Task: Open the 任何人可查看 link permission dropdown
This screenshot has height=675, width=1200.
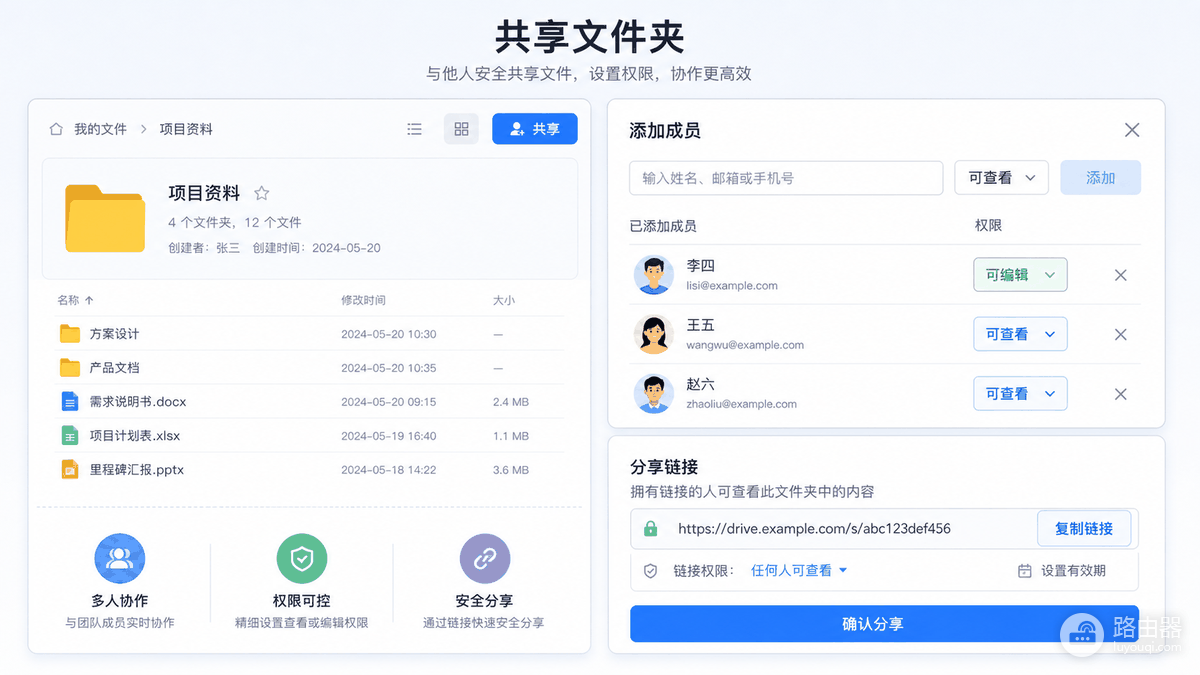Action: (x=799, y=570)
